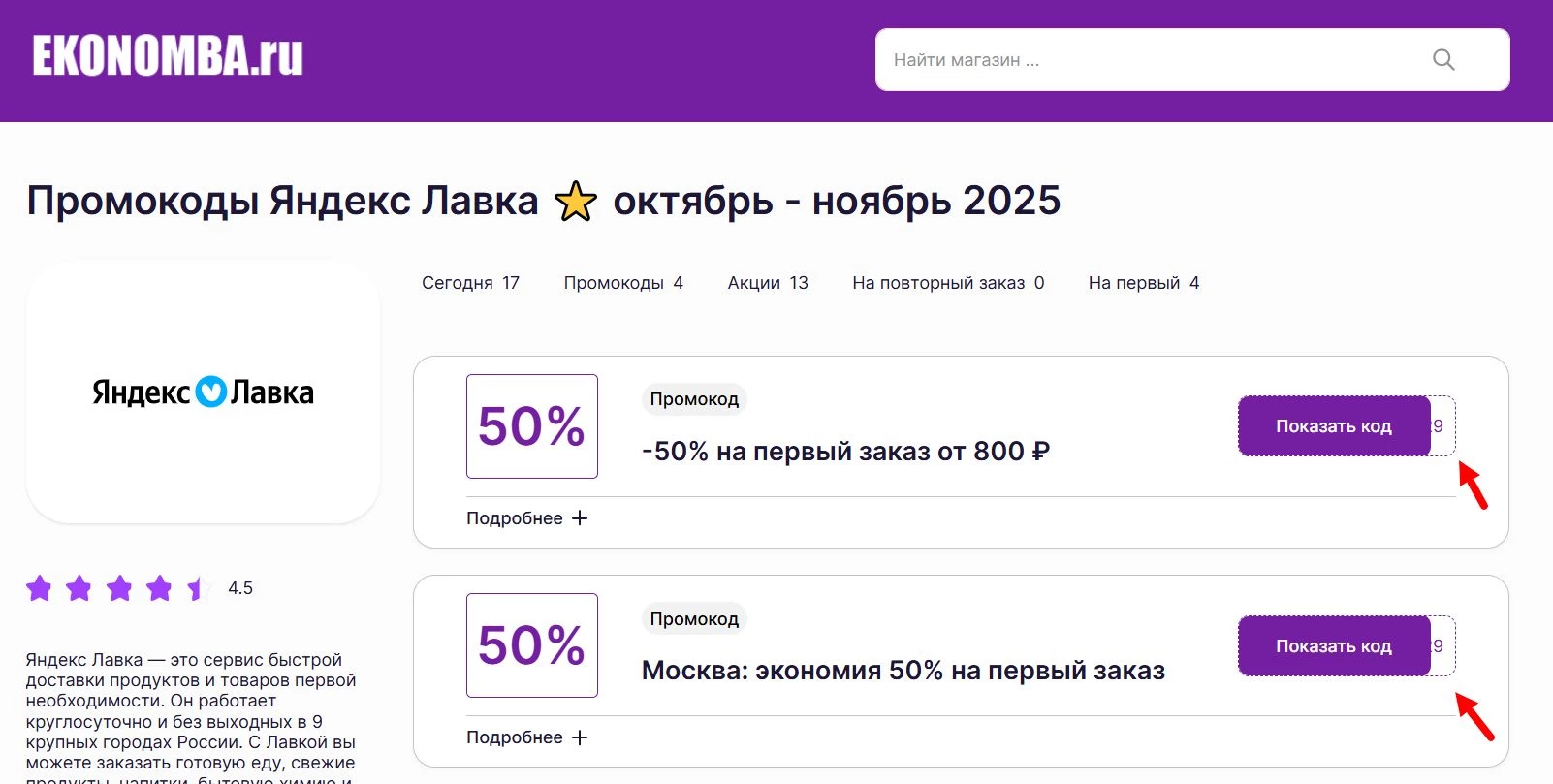
Task: Open the "-50% на первый заказ от 800 ₽" title
Action: click(x=845, y=452)
